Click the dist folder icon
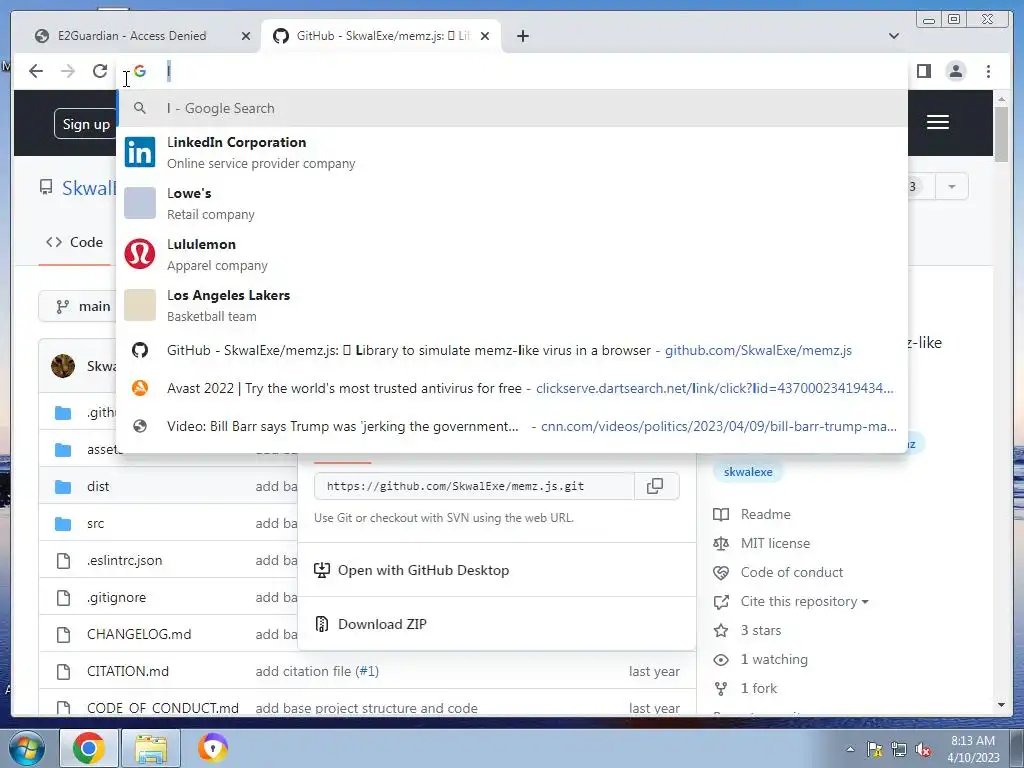 coord(63,487)
